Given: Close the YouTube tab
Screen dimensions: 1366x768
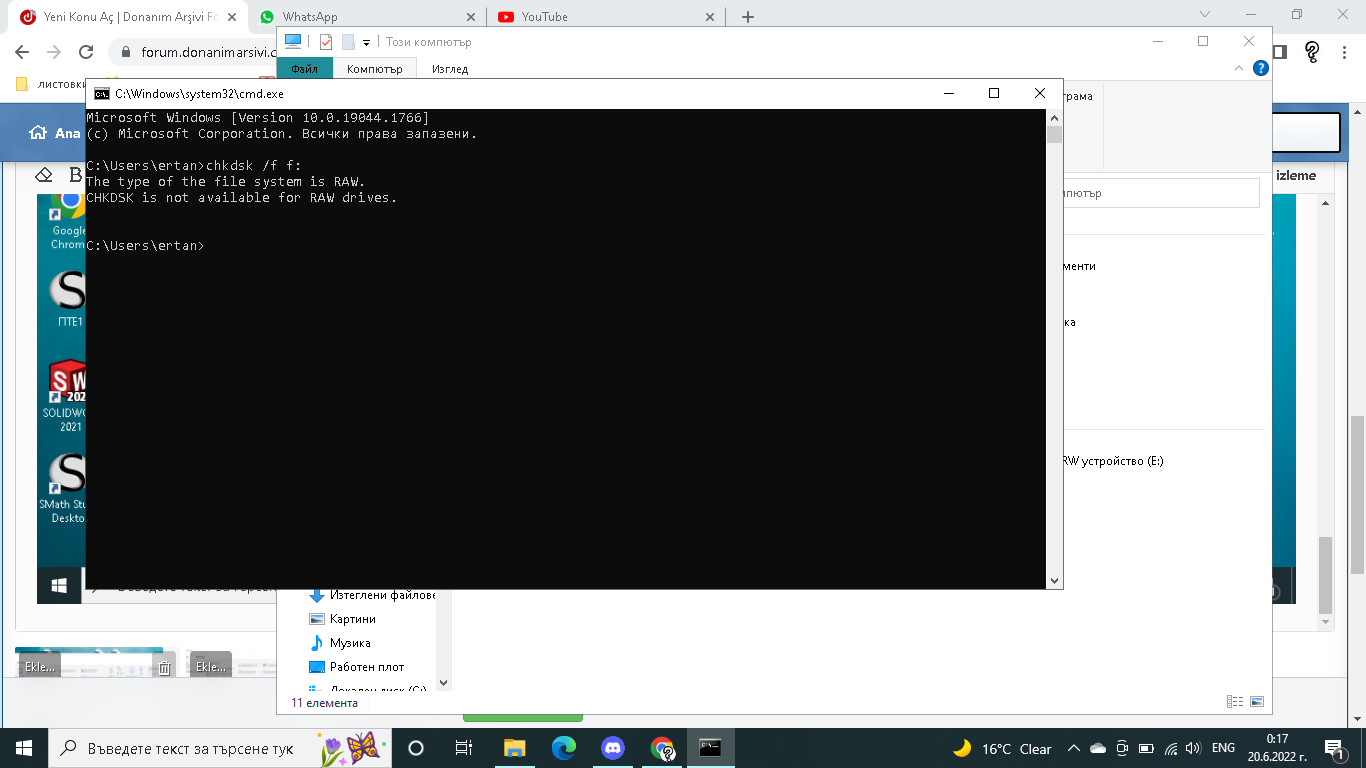Looking at the screenshot, I should pos(710,17).
